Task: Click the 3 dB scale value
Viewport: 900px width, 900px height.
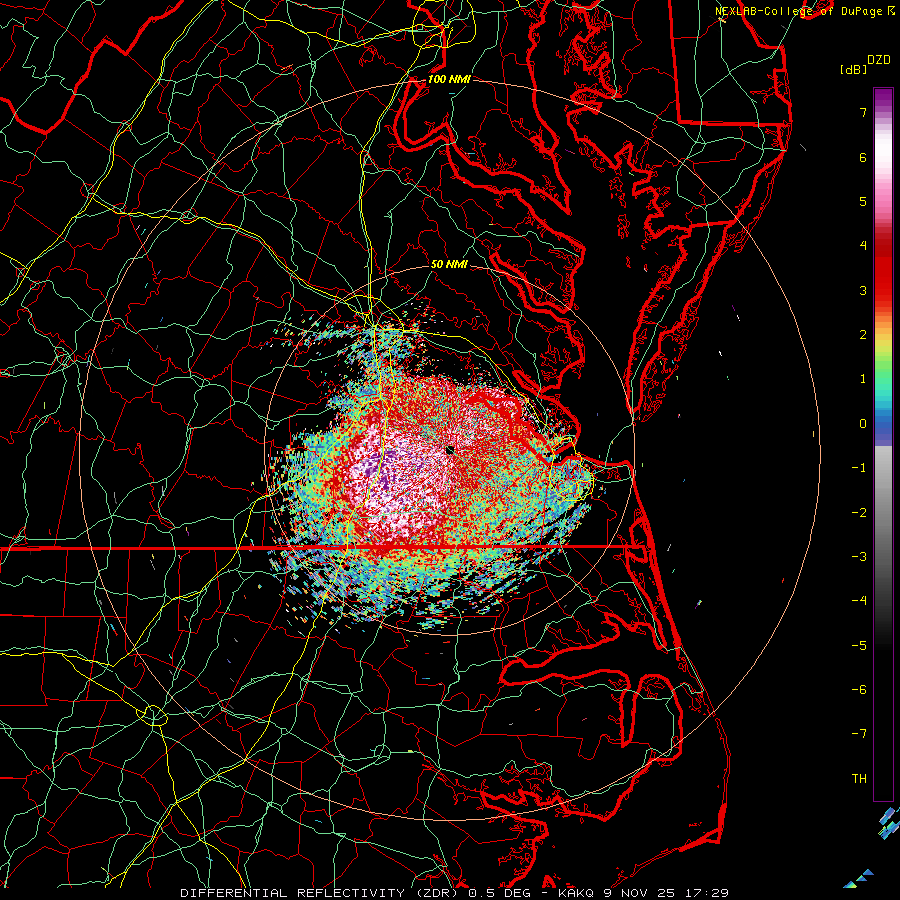Action: pyautogui.click(x=863, y=290)
